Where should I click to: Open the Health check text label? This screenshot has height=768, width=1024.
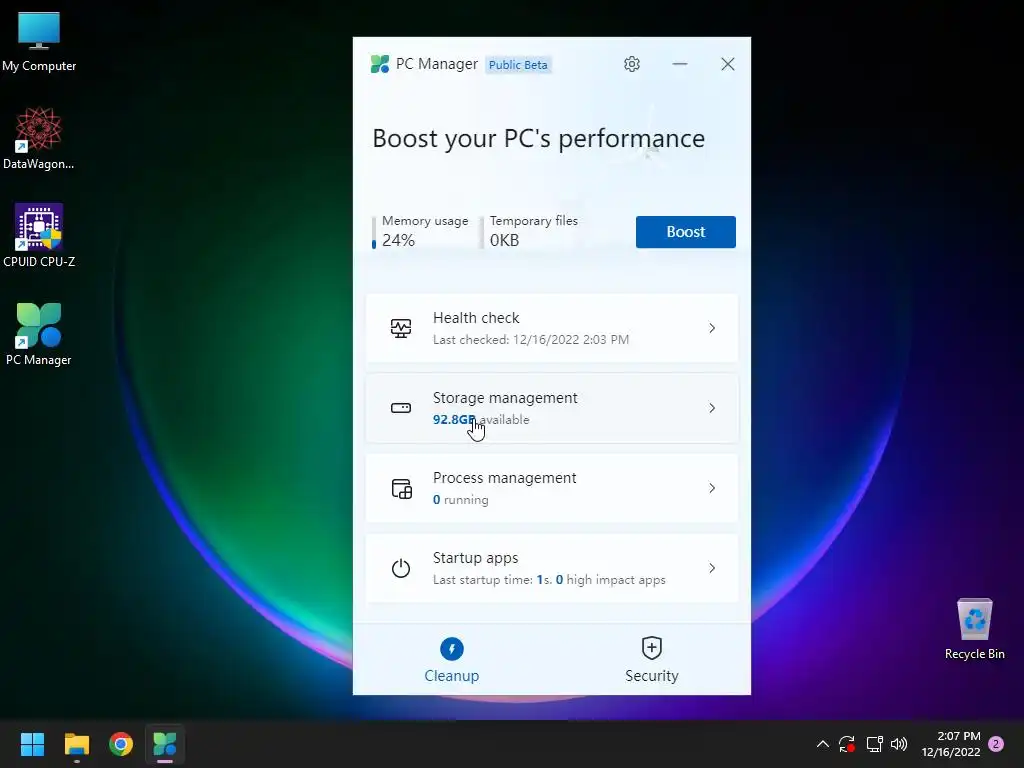point(476,318)
